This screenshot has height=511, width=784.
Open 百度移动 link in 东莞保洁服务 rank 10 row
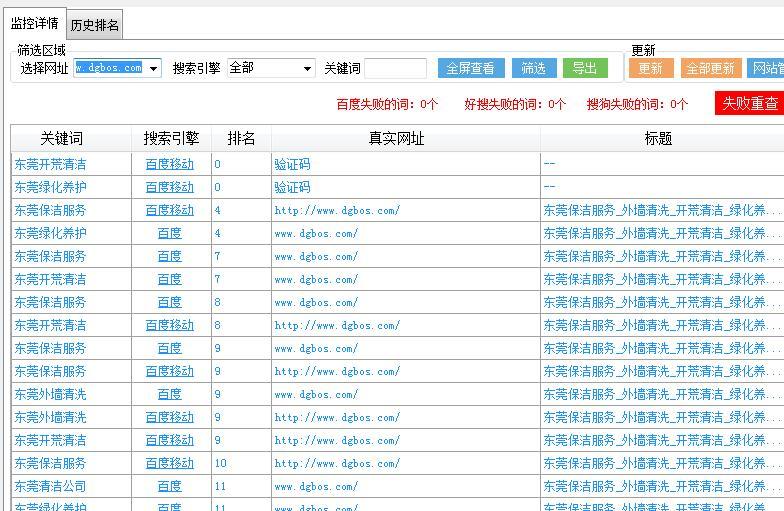(x=170, y=463)
